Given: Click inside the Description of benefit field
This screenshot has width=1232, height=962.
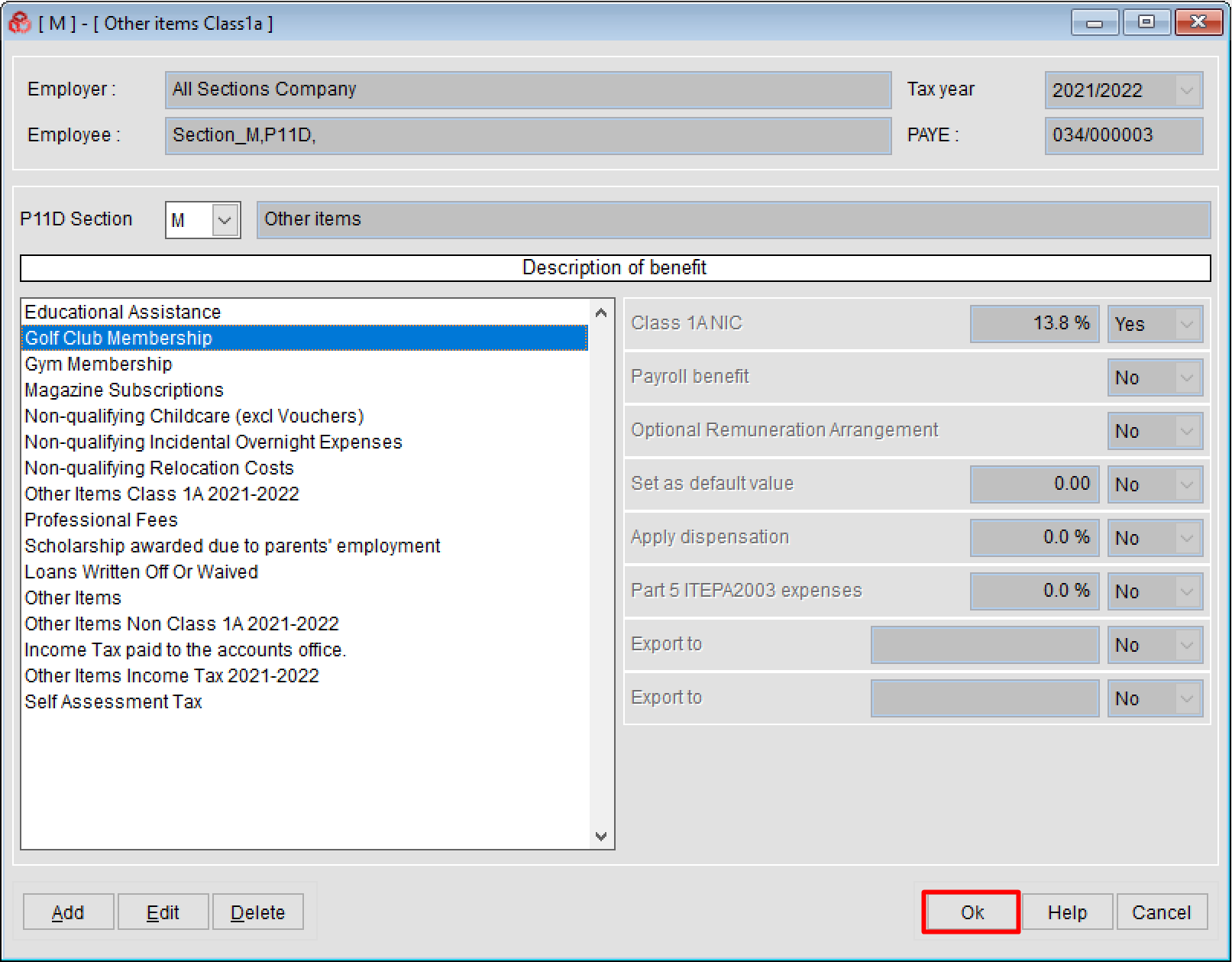Looking at the screenshot, I should [x=616, y=268].
